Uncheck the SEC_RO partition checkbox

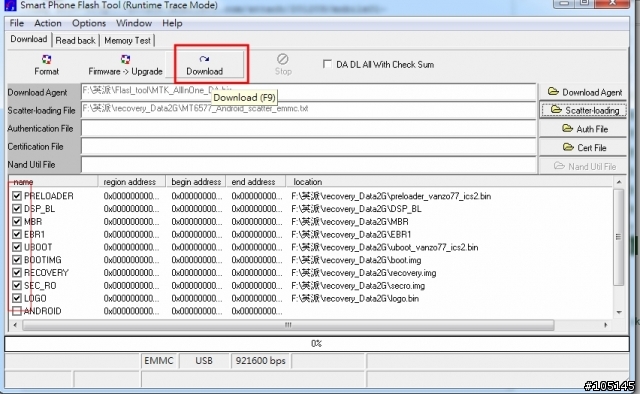(17, 285)
